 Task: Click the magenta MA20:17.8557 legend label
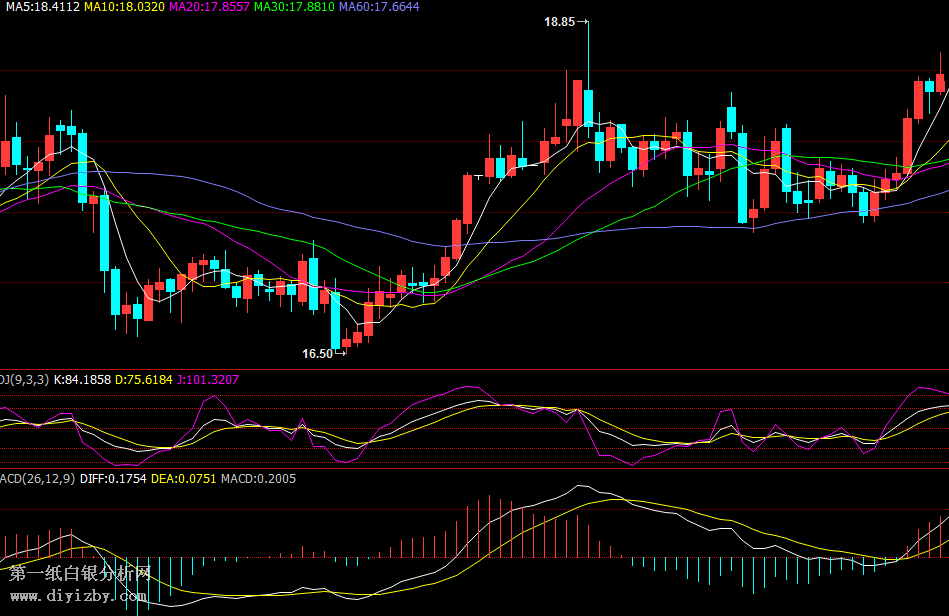[x=209, y=7]
